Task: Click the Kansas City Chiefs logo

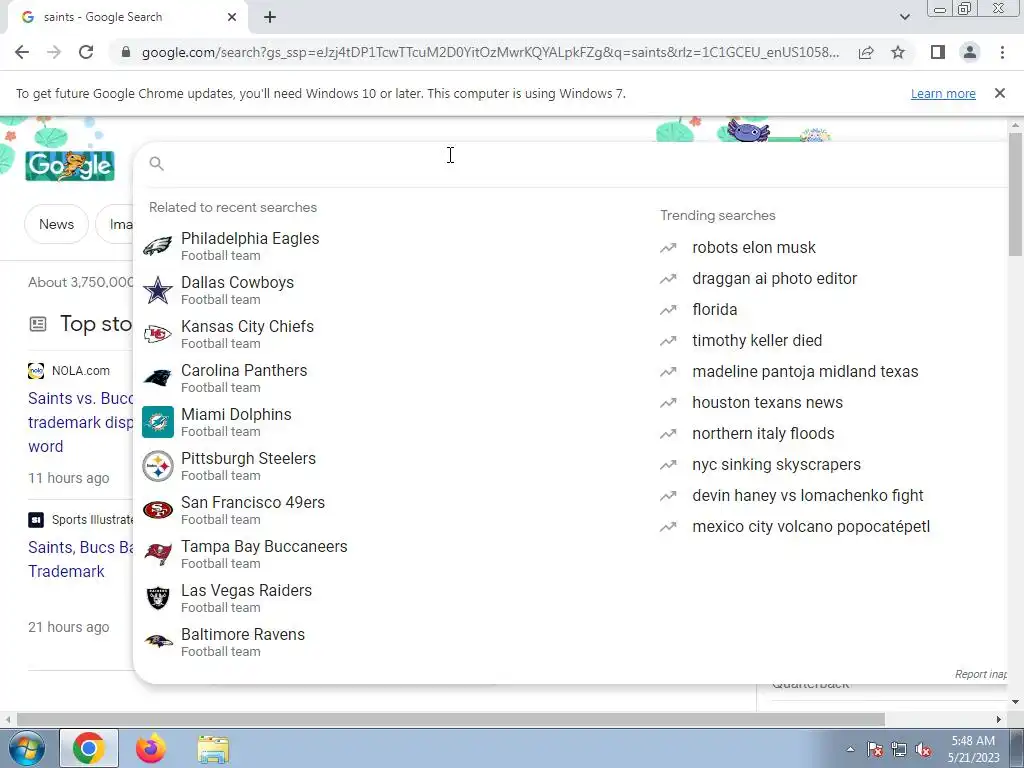Action: coord(157,334)
